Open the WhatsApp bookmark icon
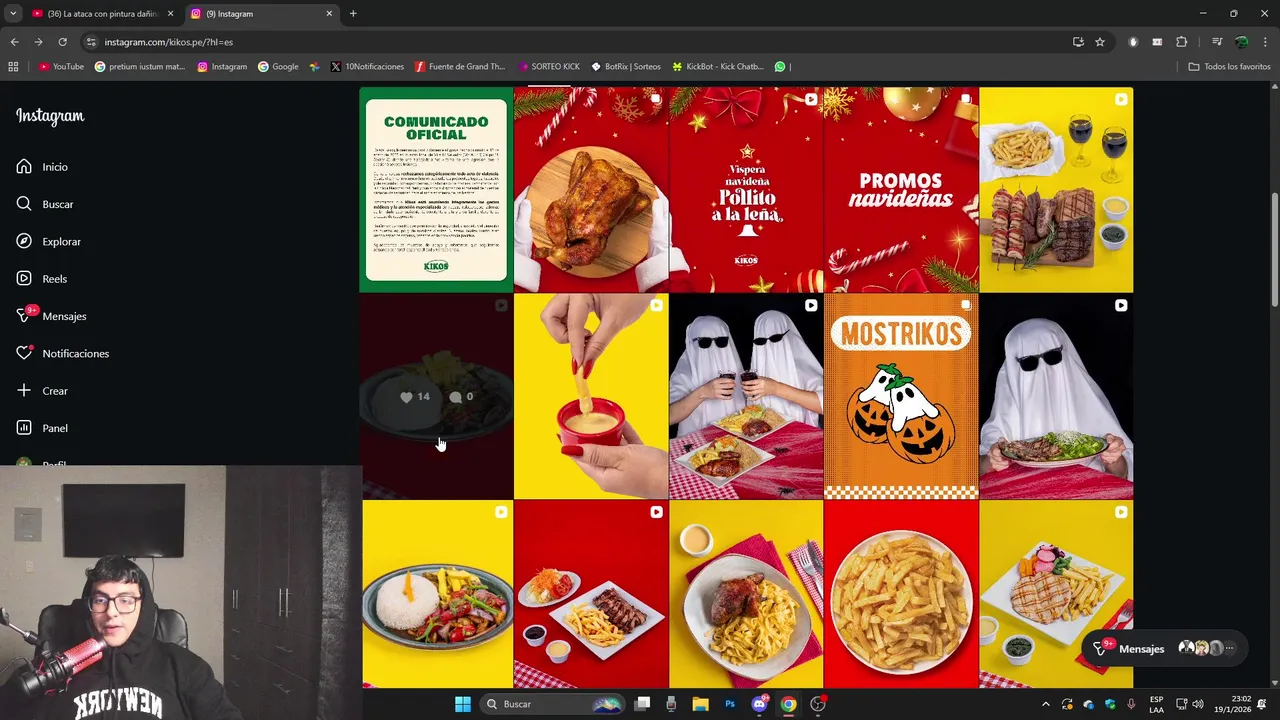 pyautogui.click(x=780, y=67)
